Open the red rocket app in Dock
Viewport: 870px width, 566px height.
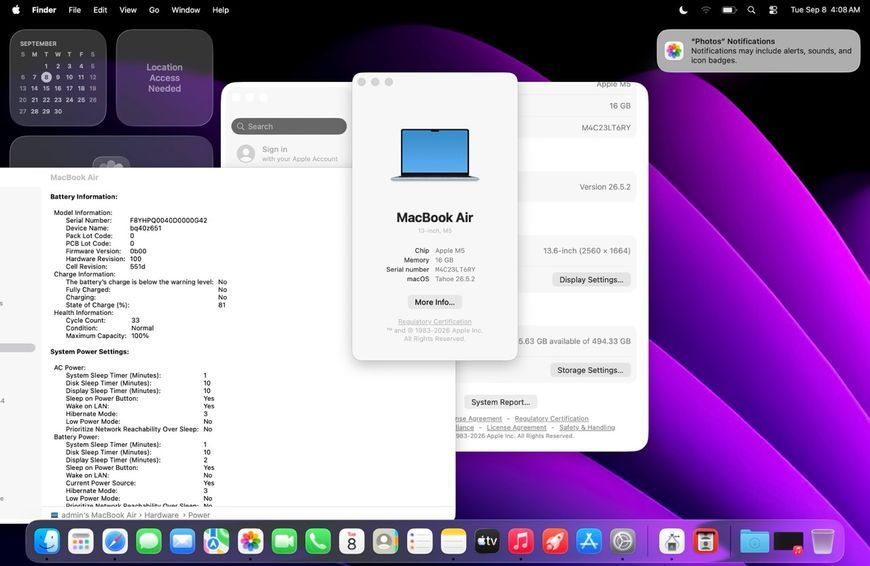[x=555, y=542]
